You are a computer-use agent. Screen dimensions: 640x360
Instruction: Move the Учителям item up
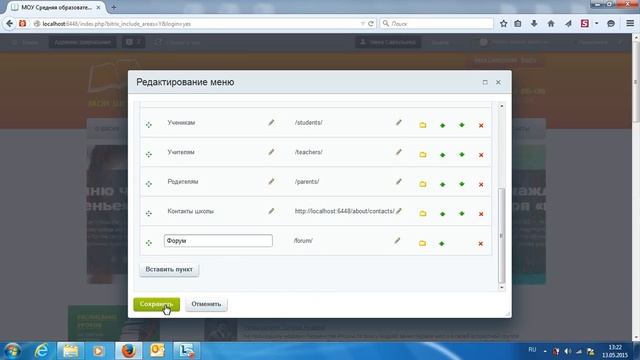[442, 155]
